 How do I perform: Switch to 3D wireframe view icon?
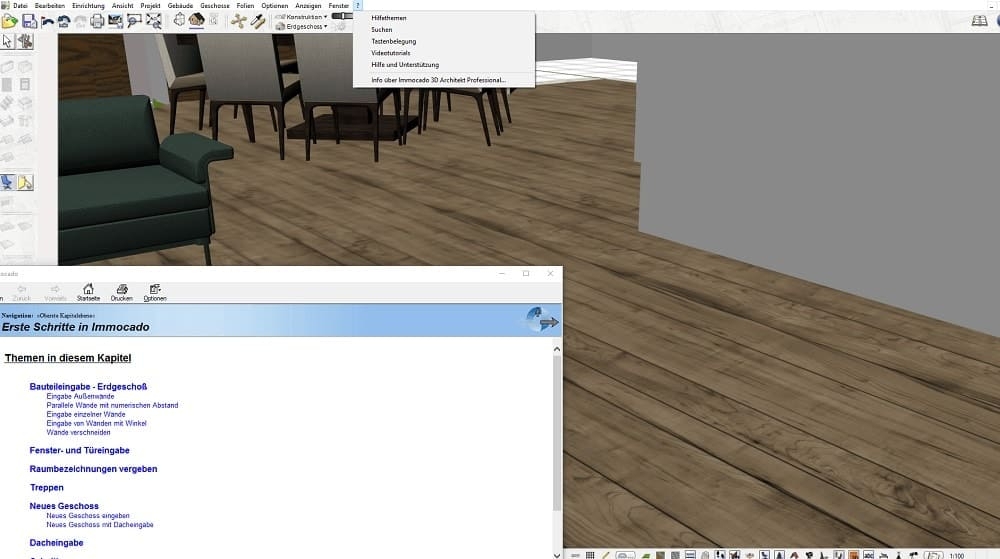[x=179, y=20]
